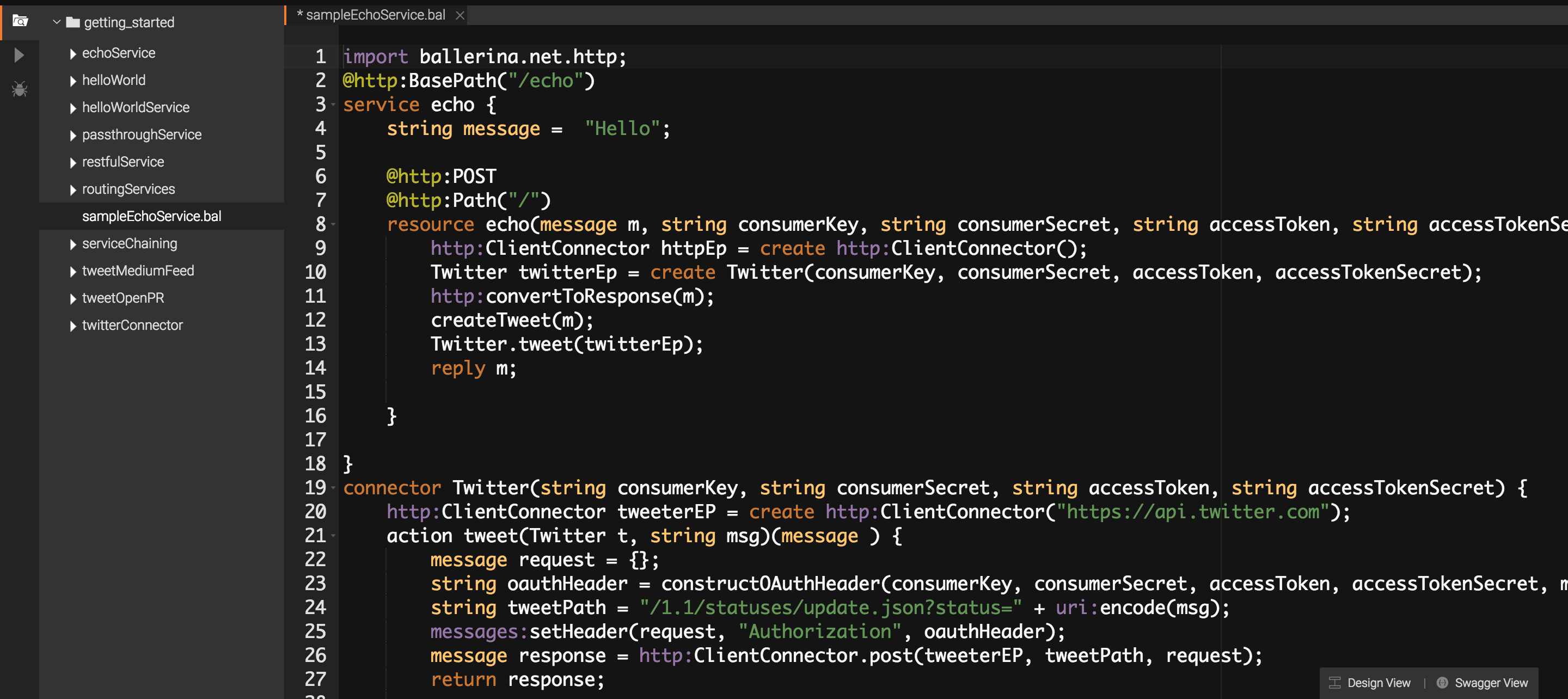Select the sampleEchoService.bal editor tab
The width and height of the screenshot is (1568, 699).
click(x=376, y=15)
